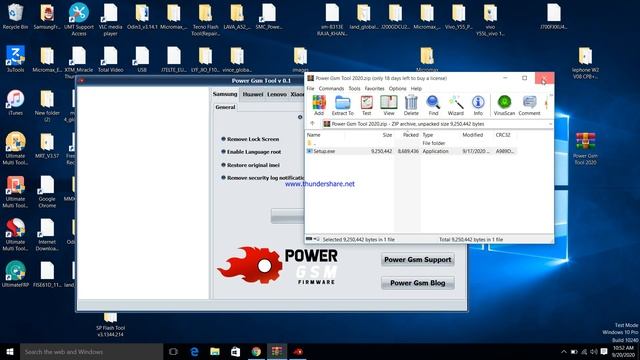Switch to the Lenovo tab in Power Gsm Tool

point(277,94)
